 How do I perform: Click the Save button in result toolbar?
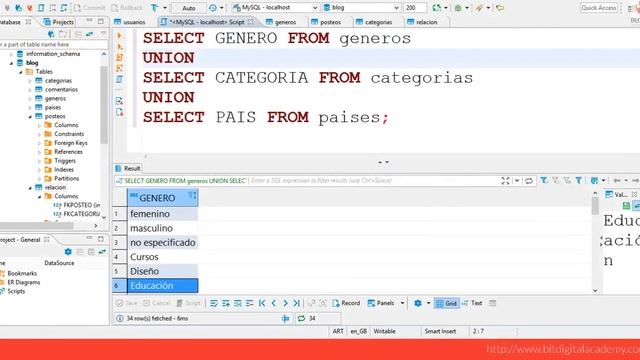tap(127, 303)
